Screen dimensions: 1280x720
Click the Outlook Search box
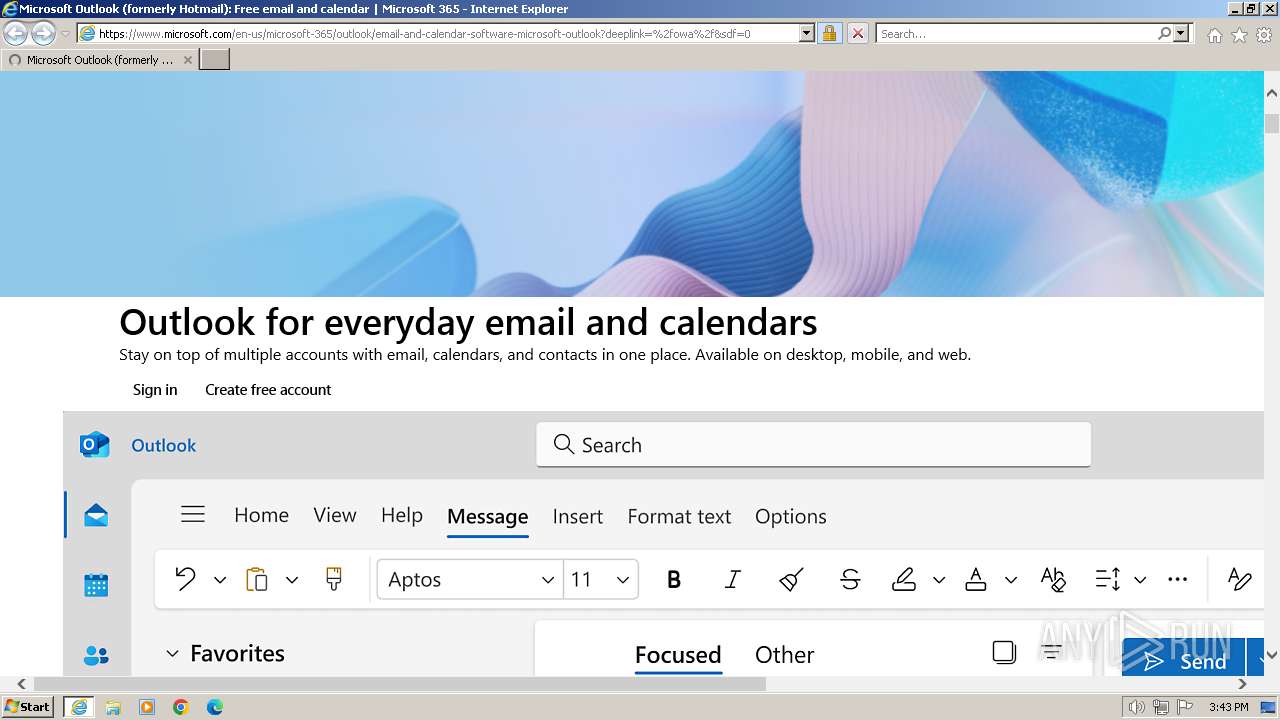[813, 444]
